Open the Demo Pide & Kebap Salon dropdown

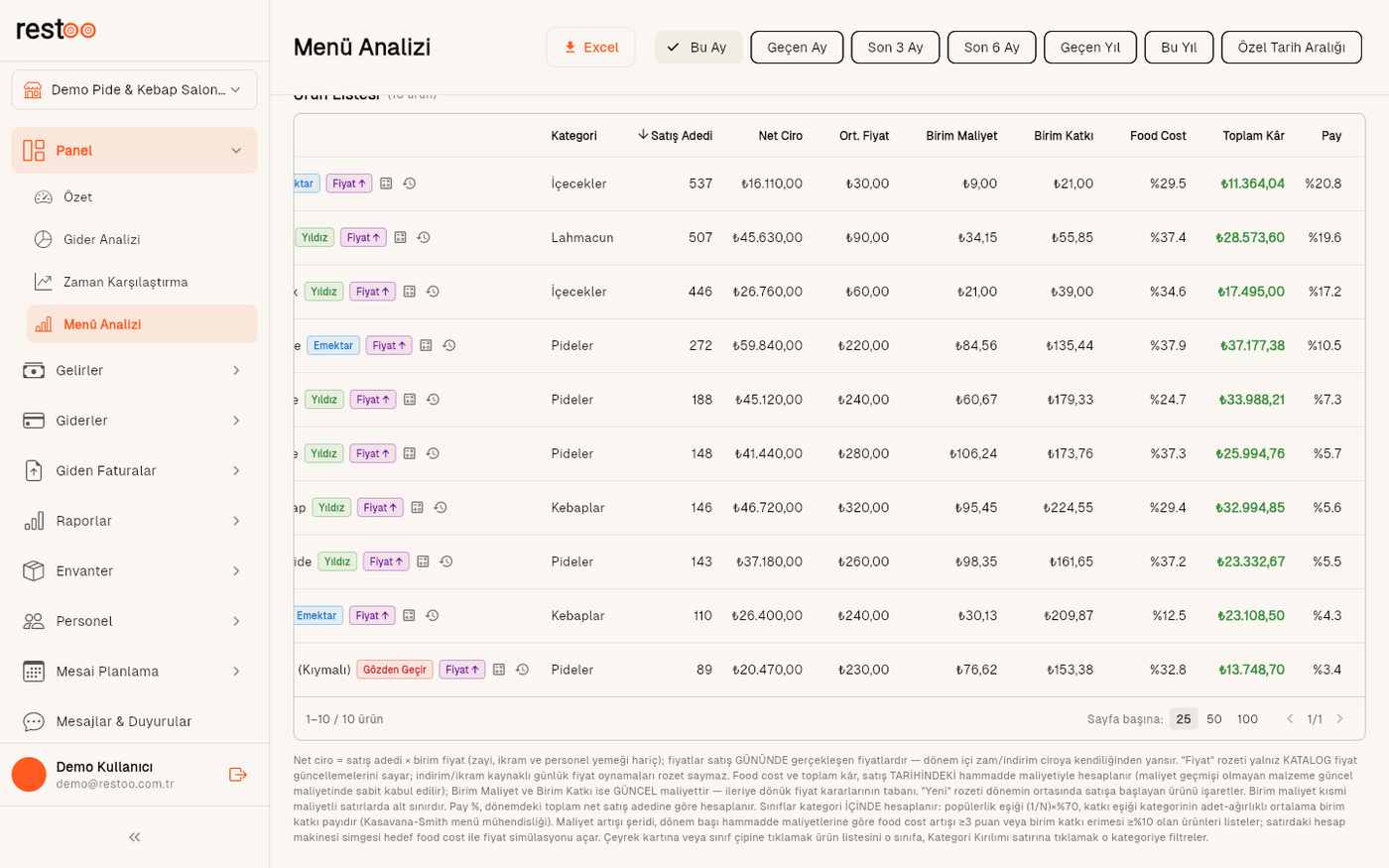click(x=134, y=90)
